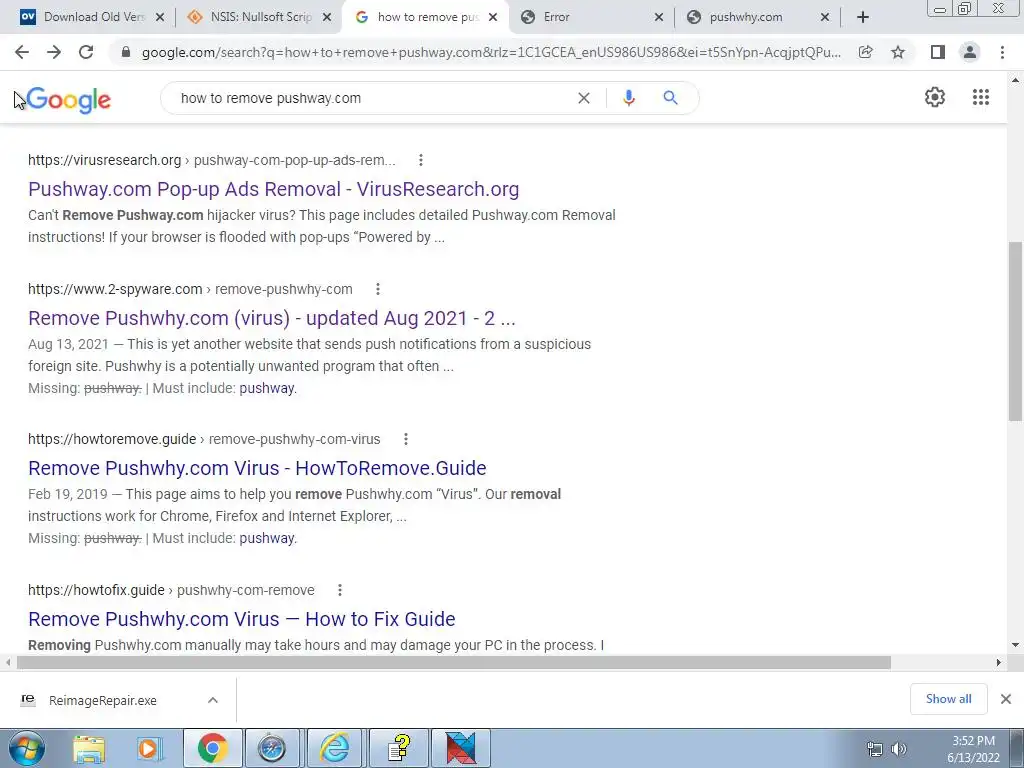This screenshot has width=1024, height=768.
Task: Close the Download Old Versions tab
Action: (x=159, y=18)
